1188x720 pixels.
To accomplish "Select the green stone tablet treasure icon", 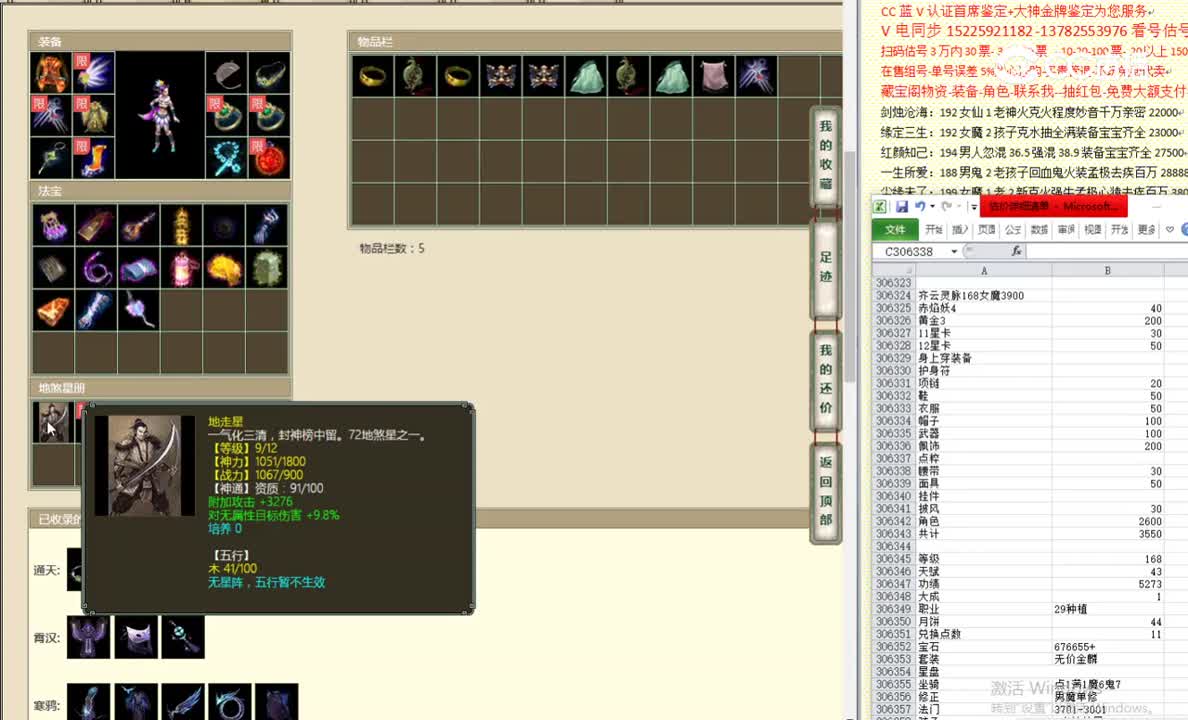I will click(x=267, y=268).
